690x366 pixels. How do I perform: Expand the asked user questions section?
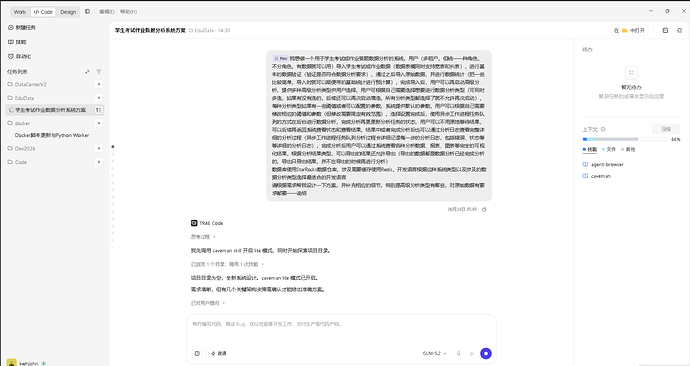coord(208,303)
